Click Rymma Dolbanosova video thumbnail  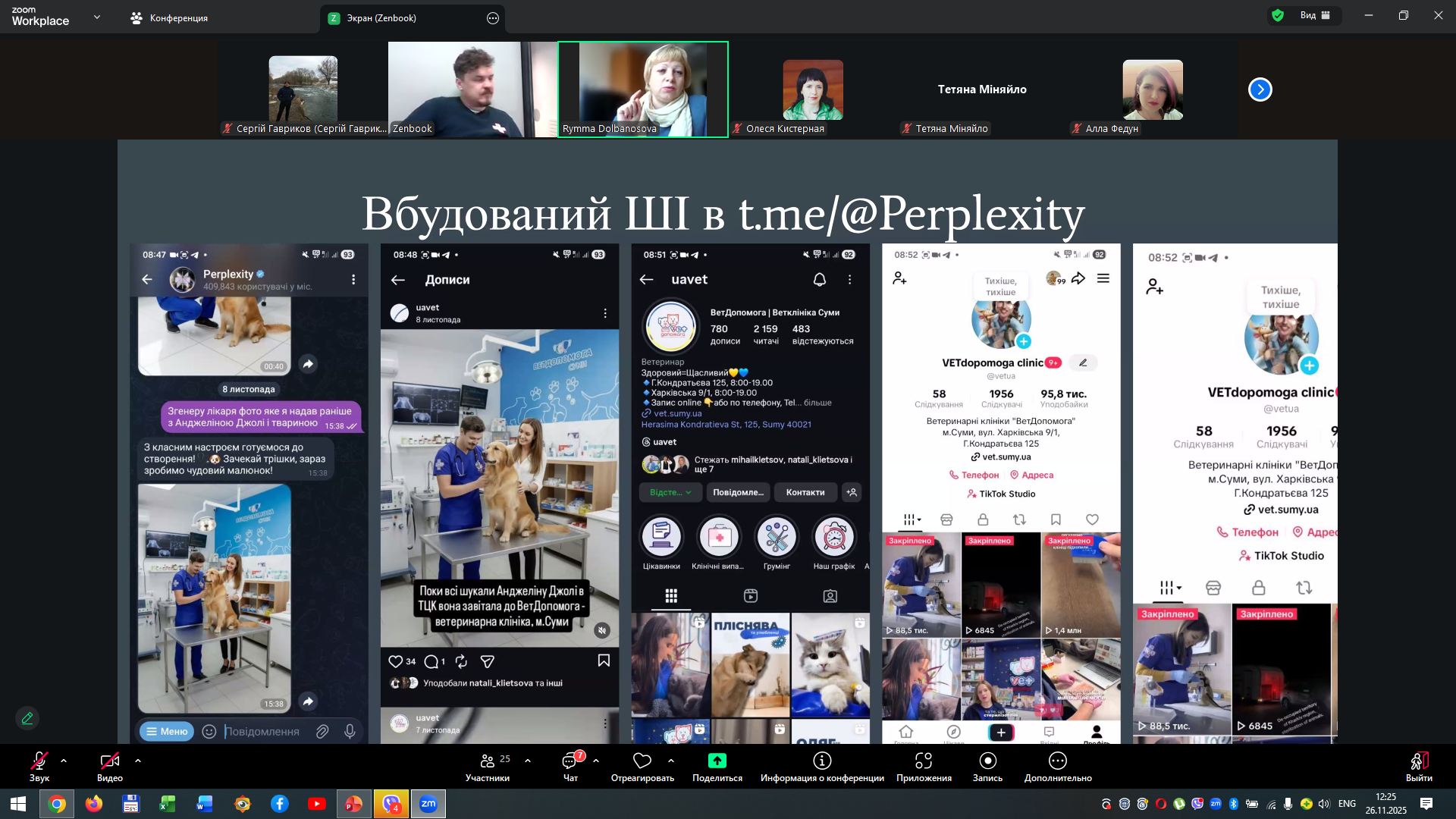(643, 89)
